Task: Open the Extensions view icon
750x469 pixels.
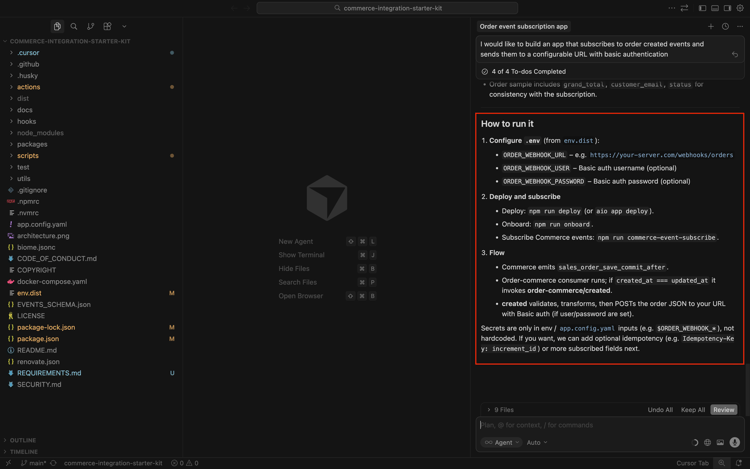Action: tap(107, 26)
